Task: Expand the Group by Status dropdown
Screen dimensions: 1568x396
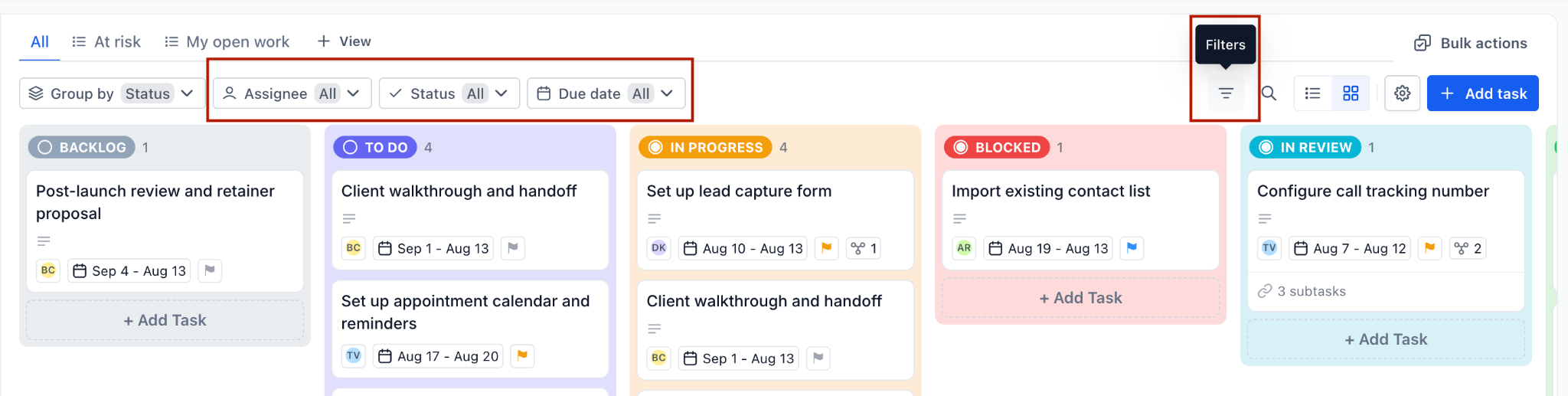Action: click(x=112, y=93)
